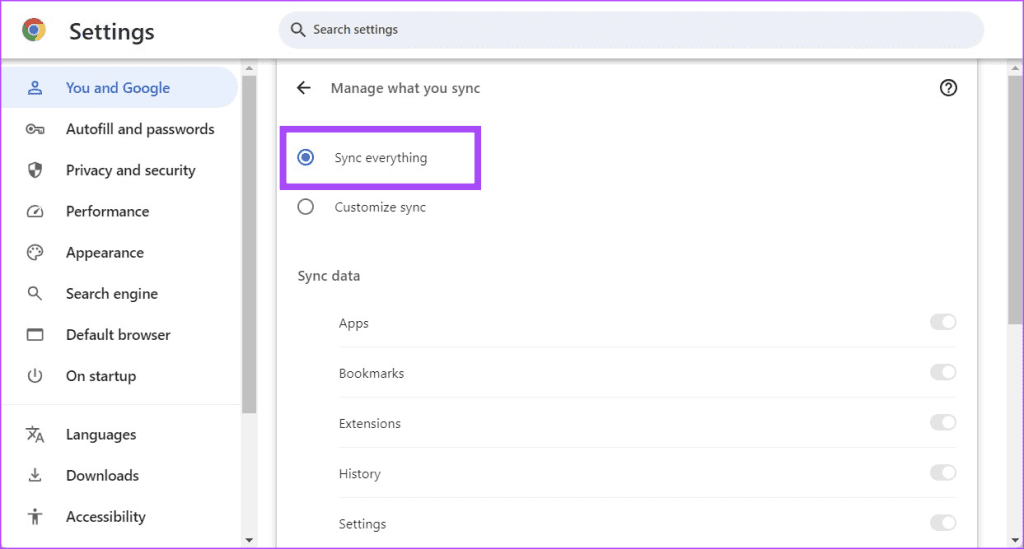Open Downloads settings
Screen dimensions: 1024x549
pyautogui.click(x=121, y=475)
